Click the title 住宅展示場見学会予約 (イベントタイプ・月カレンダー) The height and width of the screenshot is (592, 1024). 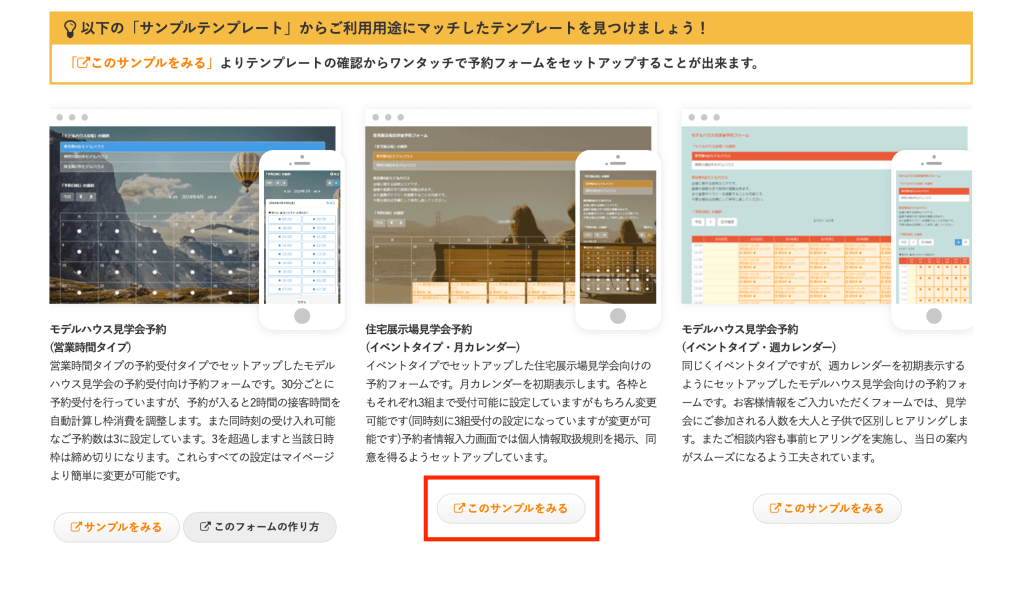pos(442,338)
